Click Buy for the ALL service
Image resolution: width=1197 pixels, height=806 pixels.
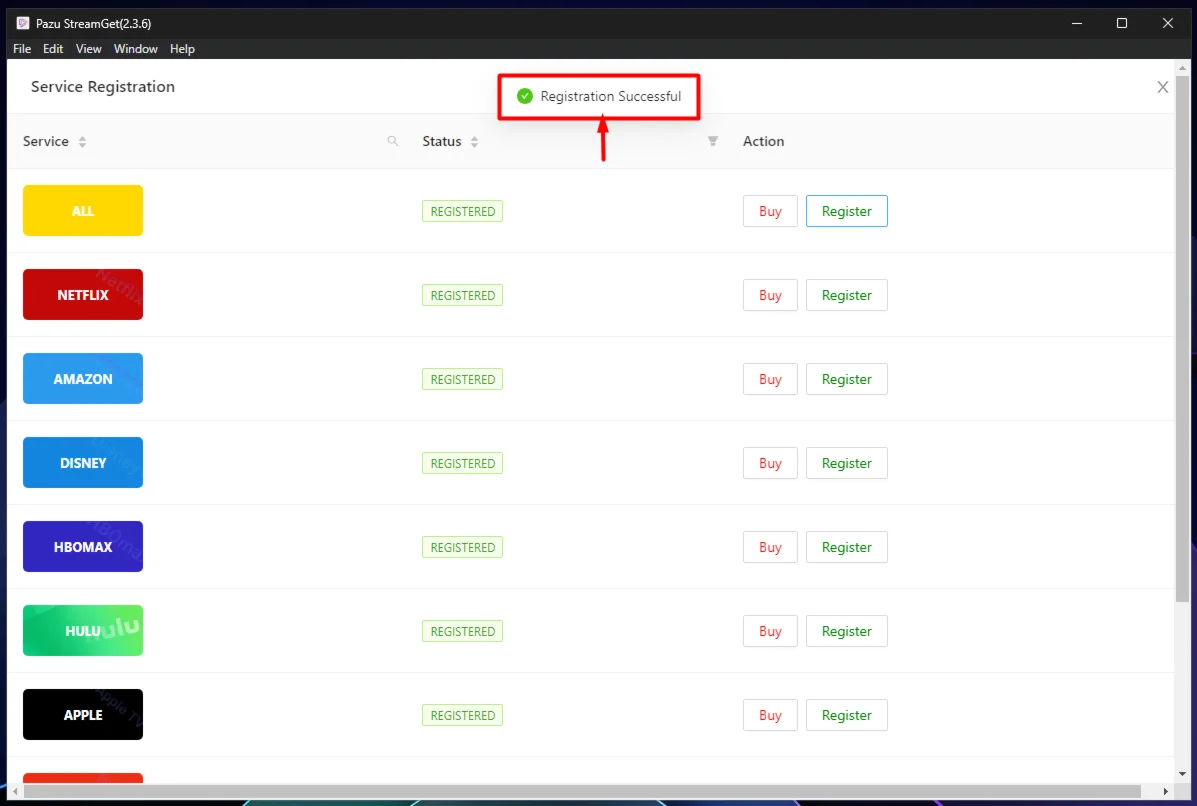click(770, 211)
